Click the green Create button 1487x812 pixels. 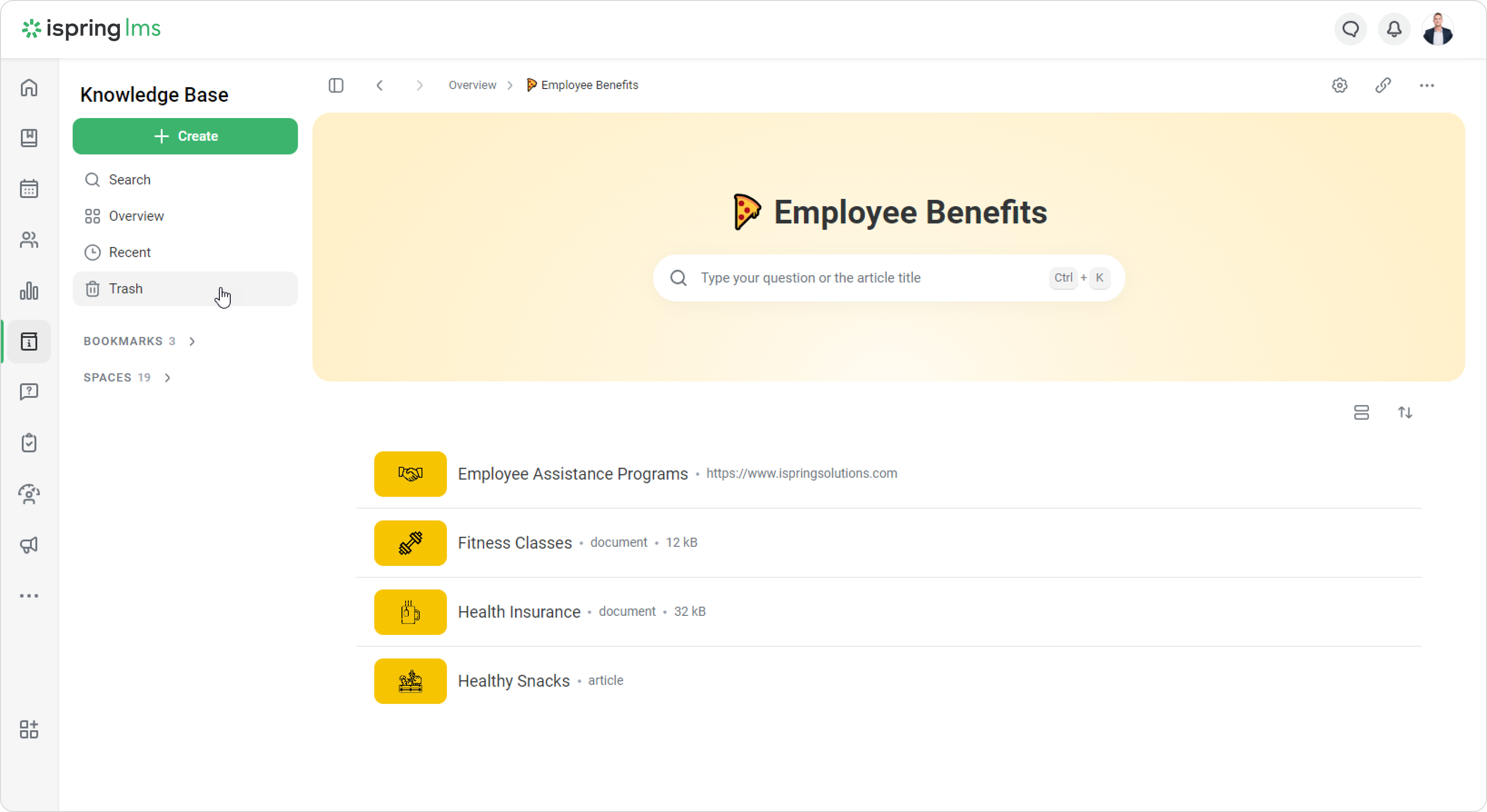[x=185, y=136]
